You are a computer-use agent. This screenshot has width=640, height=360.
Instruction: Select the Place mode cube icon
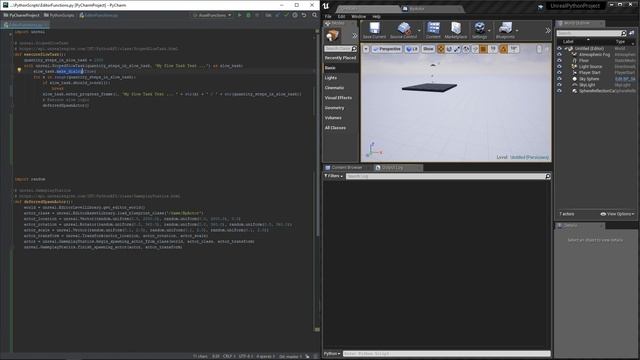coord(333,36)
